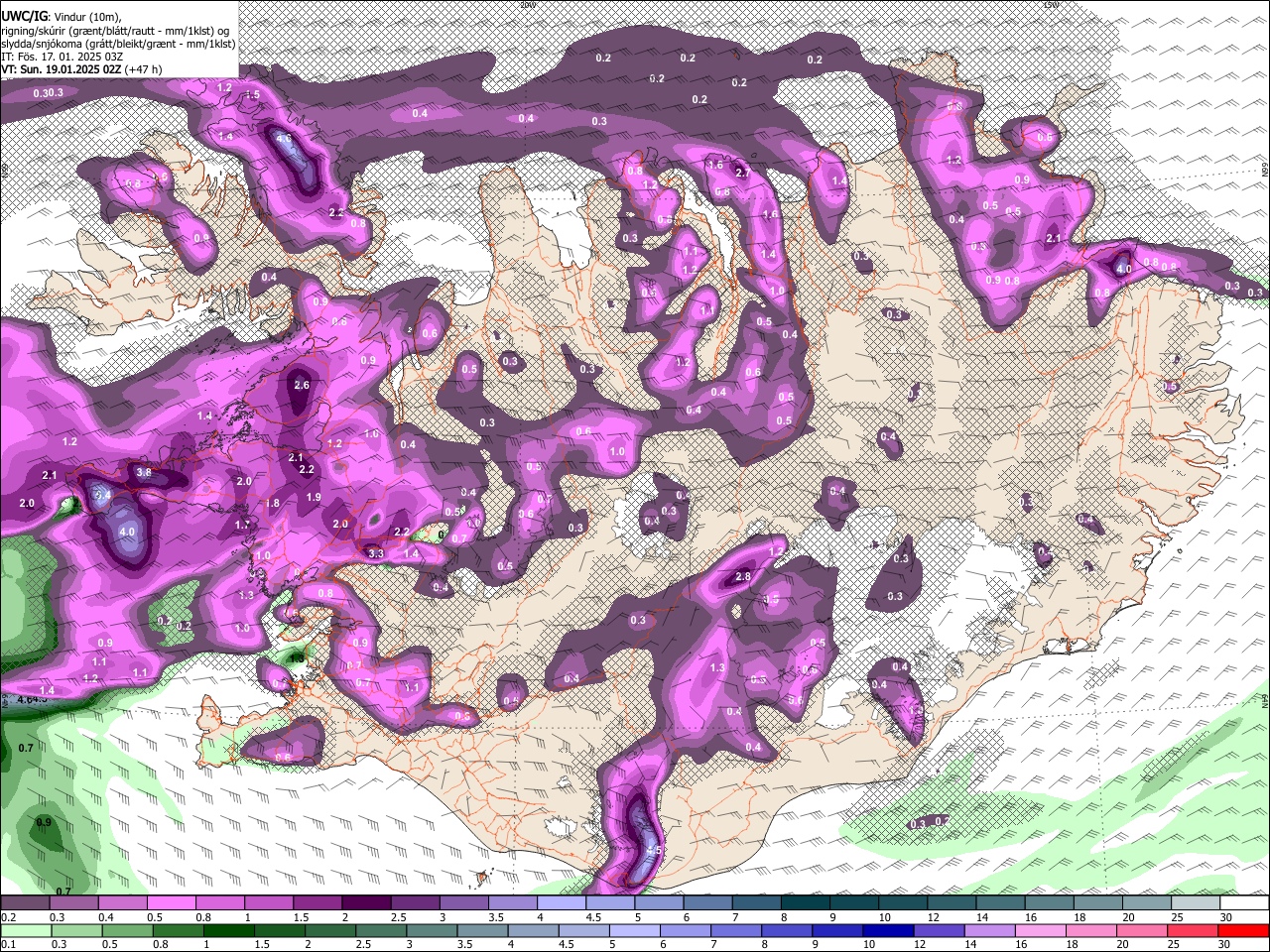Select light gray swatch between 25 and 30
1270x952 pixels.
coord(1196,903)
